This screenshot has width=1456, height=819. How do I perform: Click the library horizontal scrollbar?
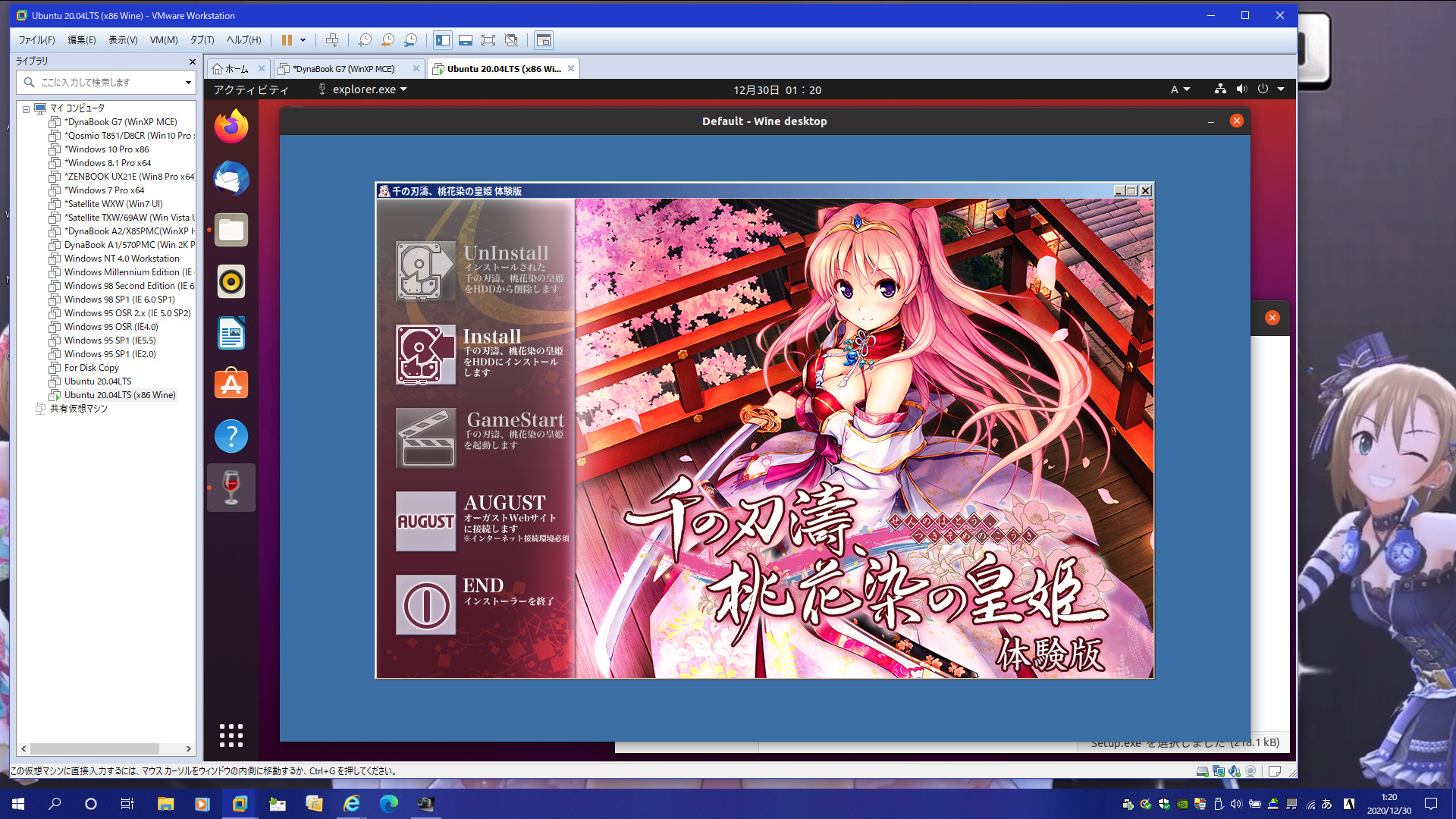pos(95,748)
